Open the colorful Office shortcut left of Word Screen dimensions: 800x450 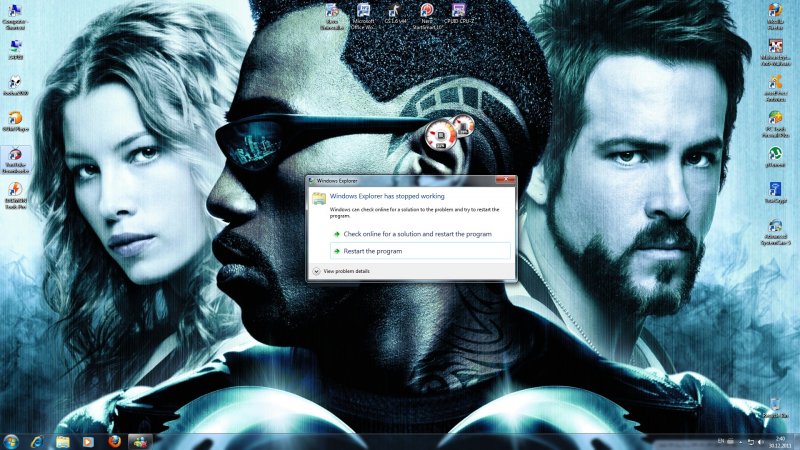coord(332,16)
